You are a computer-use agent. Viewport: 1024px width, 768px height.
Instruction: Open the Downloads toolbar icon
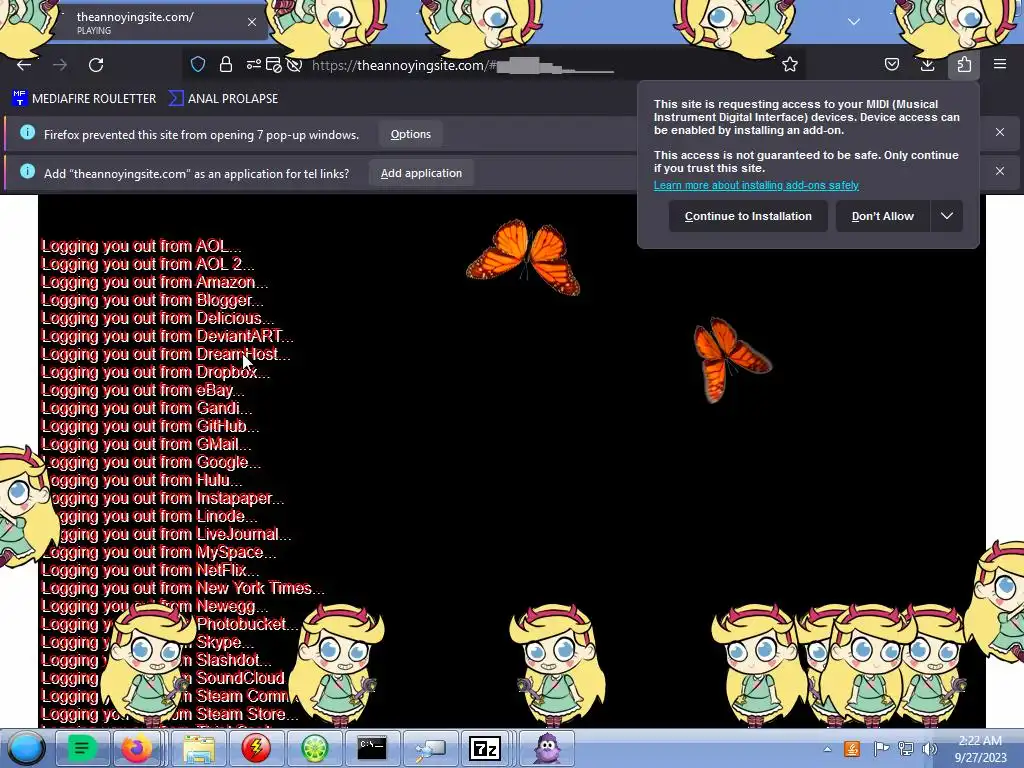(x=927, y=64)
